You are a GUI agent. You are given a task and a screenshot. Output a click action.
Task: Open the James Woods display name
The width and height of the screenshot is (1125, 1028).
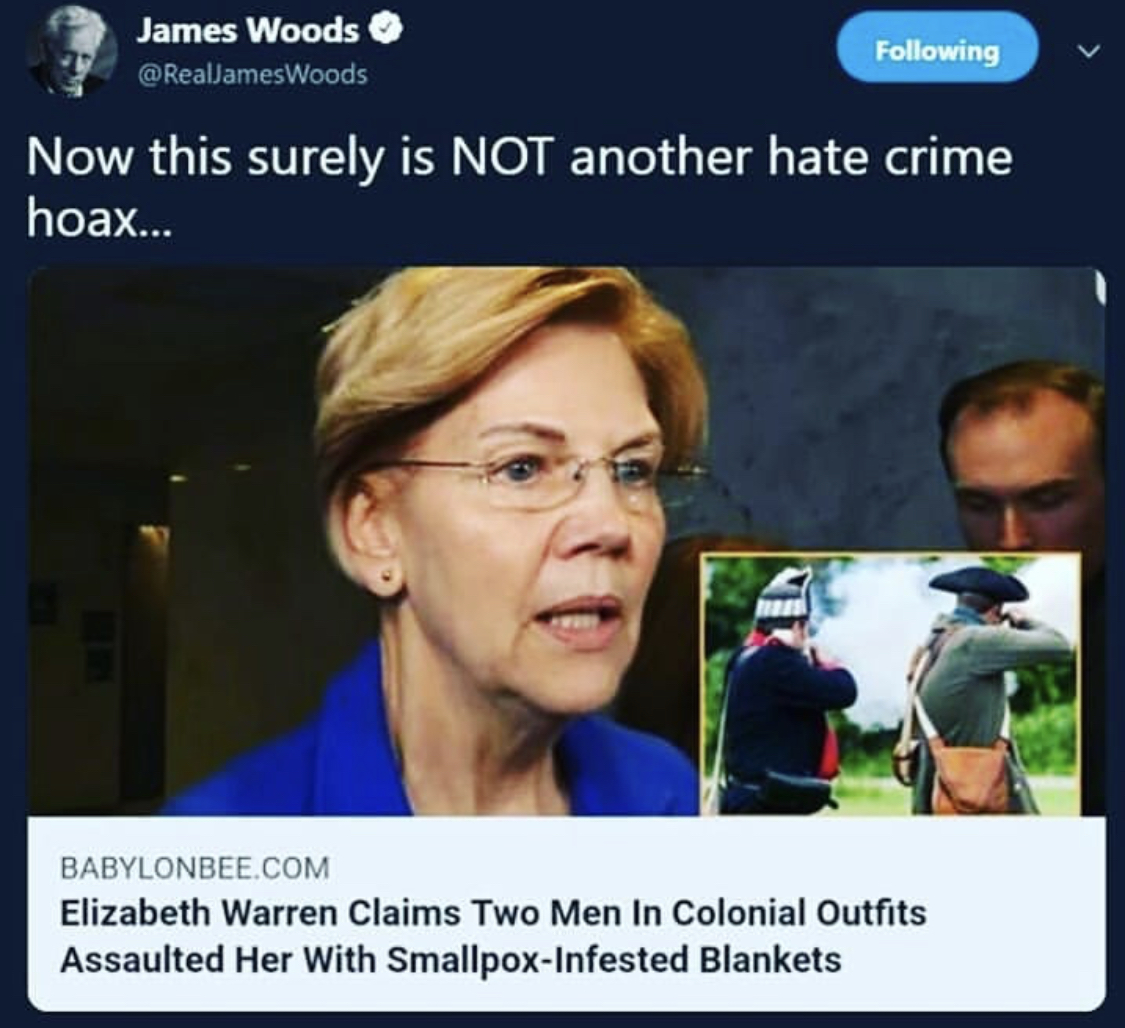click(248, 31)
